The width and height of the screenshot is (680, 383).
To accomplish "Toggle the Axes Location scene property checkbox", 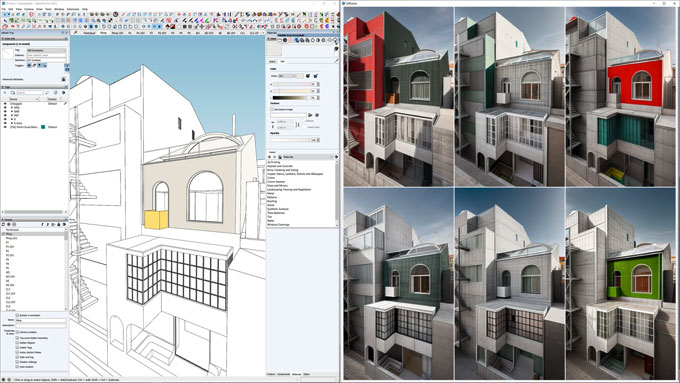I will pos(17,367).
